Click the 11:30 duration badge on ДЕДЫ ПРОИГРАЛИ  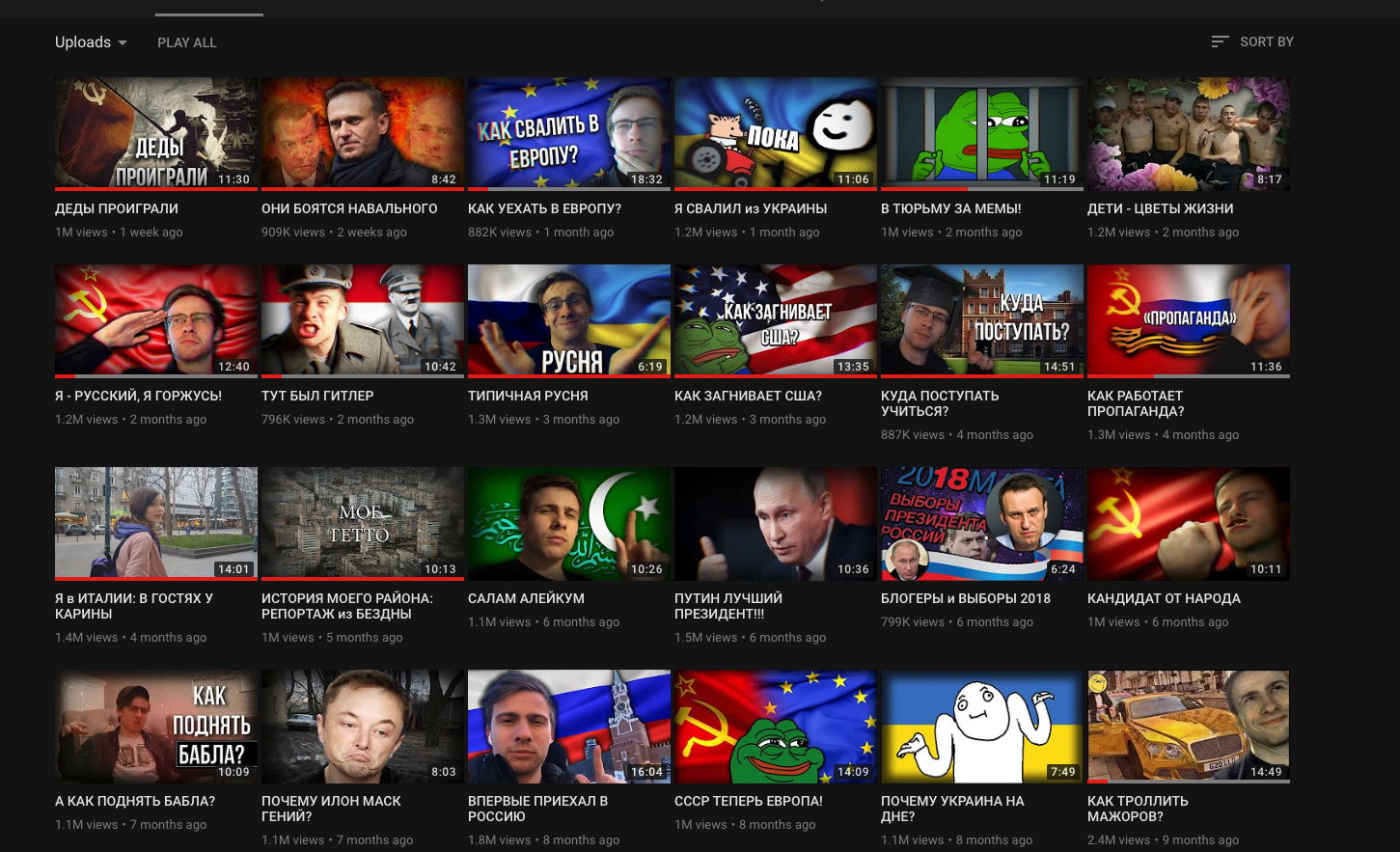[233, 179]
